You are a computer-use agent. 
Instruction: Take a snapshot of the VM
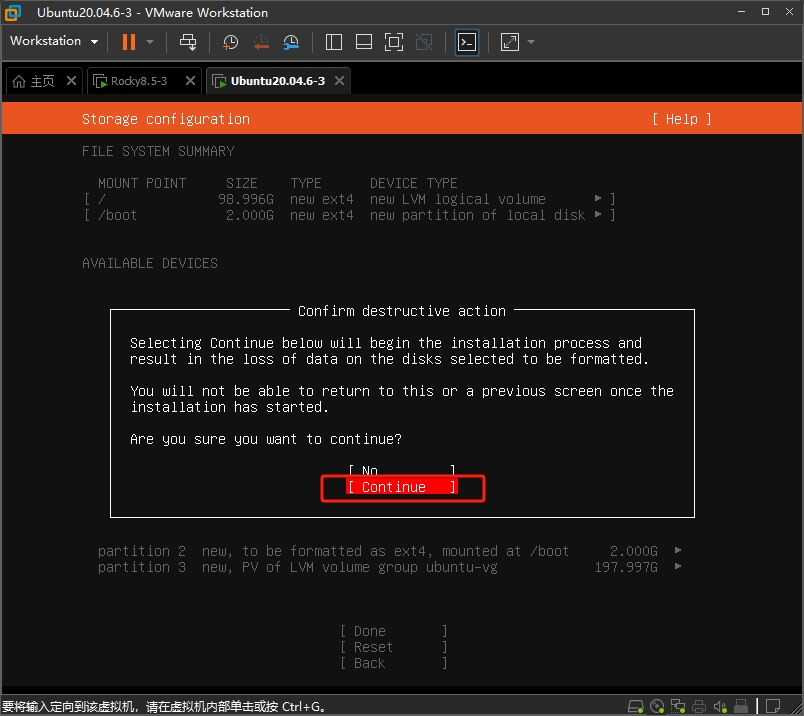tap(230, 42)
